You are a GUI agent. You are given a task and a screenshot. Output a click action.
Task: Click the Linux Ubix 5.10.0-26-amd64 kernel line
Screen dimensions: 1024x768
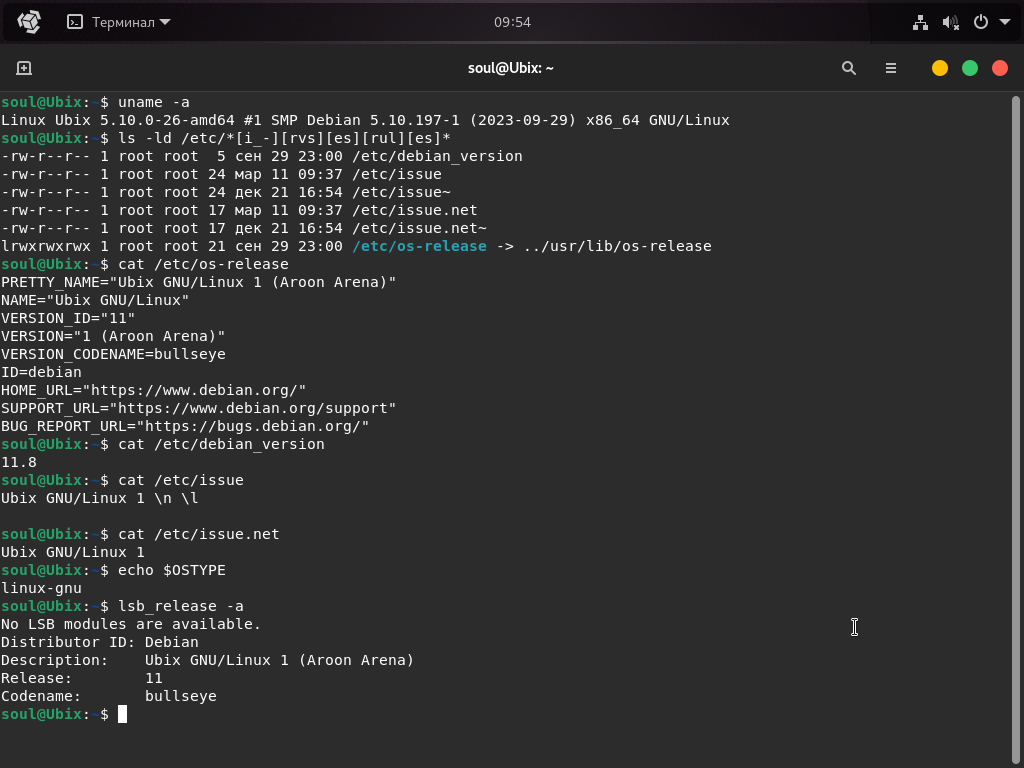point(365,120)
